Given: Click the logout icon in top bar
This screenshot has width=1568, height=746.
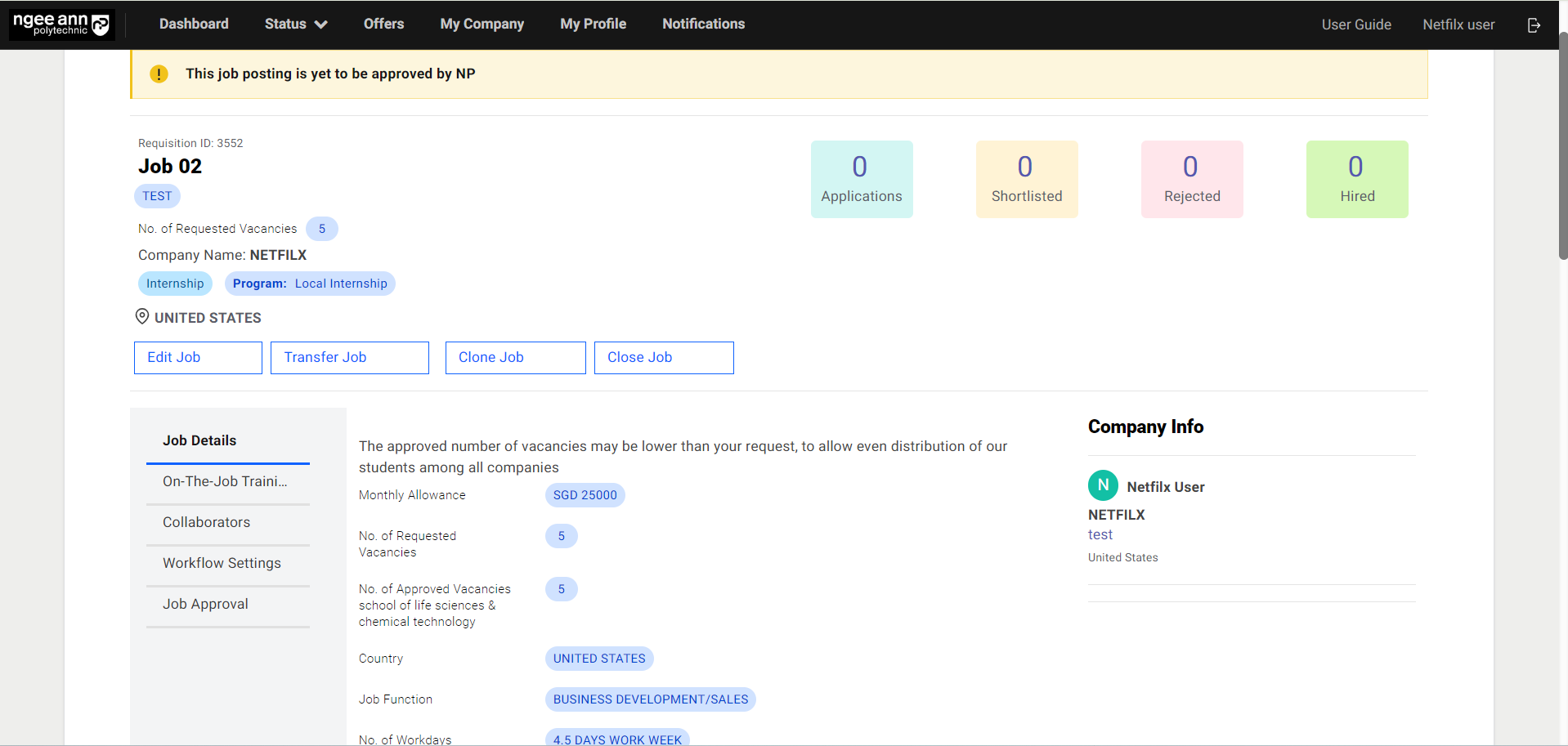Looking at the screenshot, I should [1534, 25].
